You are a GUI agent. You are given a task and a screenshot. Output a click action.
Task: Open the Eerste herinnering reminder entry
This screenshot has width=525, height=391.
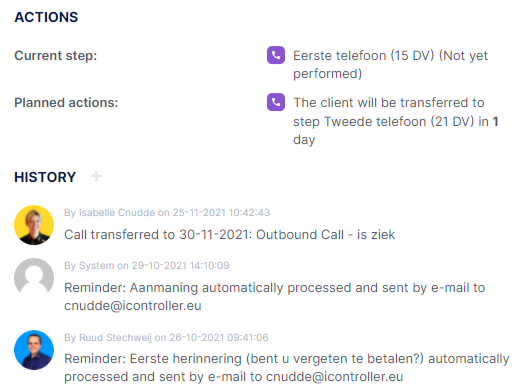(287, 368)
